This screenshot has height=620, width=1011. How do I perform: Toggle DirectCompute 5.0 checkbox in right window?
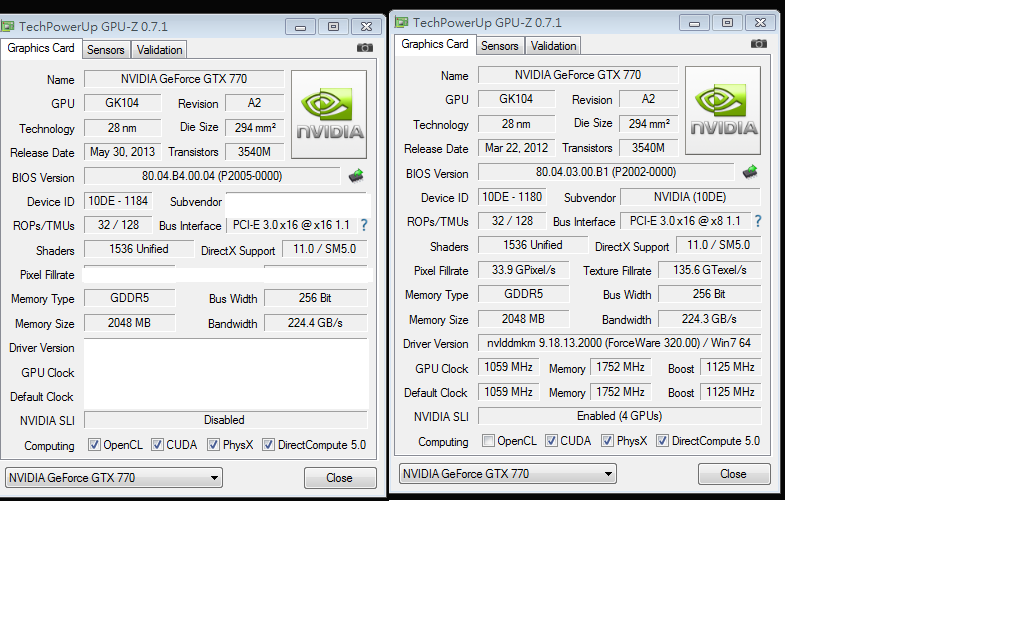[x=663, y=441]
